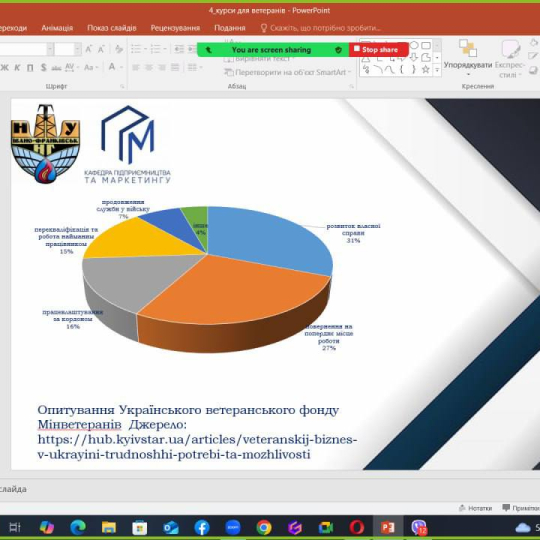Click the bold Ж button
The height and width of the screenshot is (540, 540).
pos(5,68)
